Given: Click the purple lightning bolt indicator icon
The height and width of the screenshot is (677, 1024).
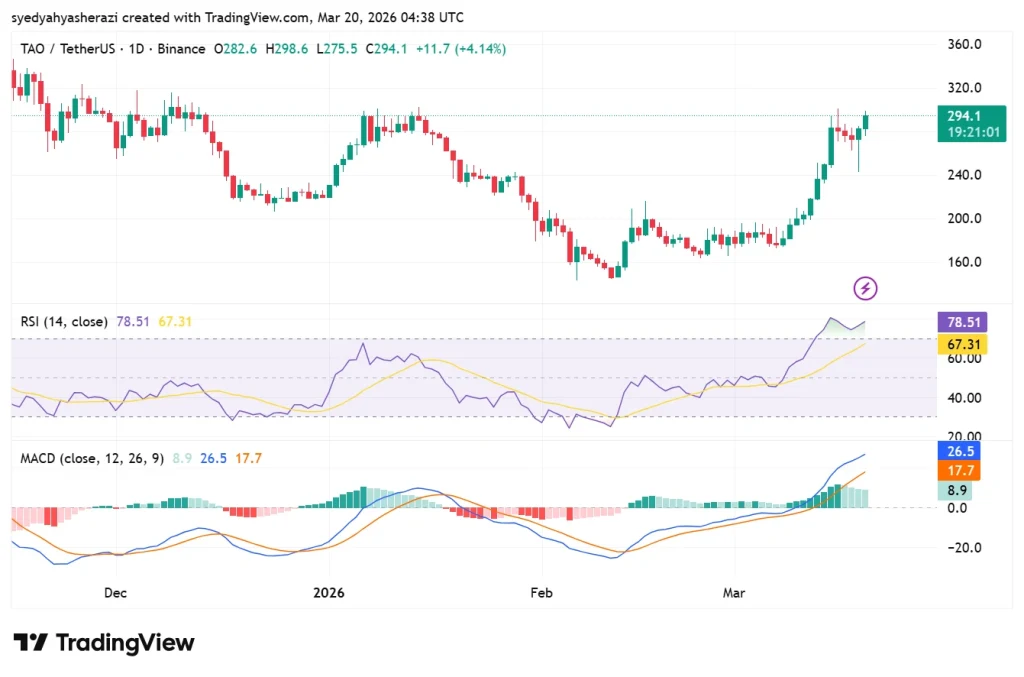Looking at the screenshot, I should coord(864,288).
